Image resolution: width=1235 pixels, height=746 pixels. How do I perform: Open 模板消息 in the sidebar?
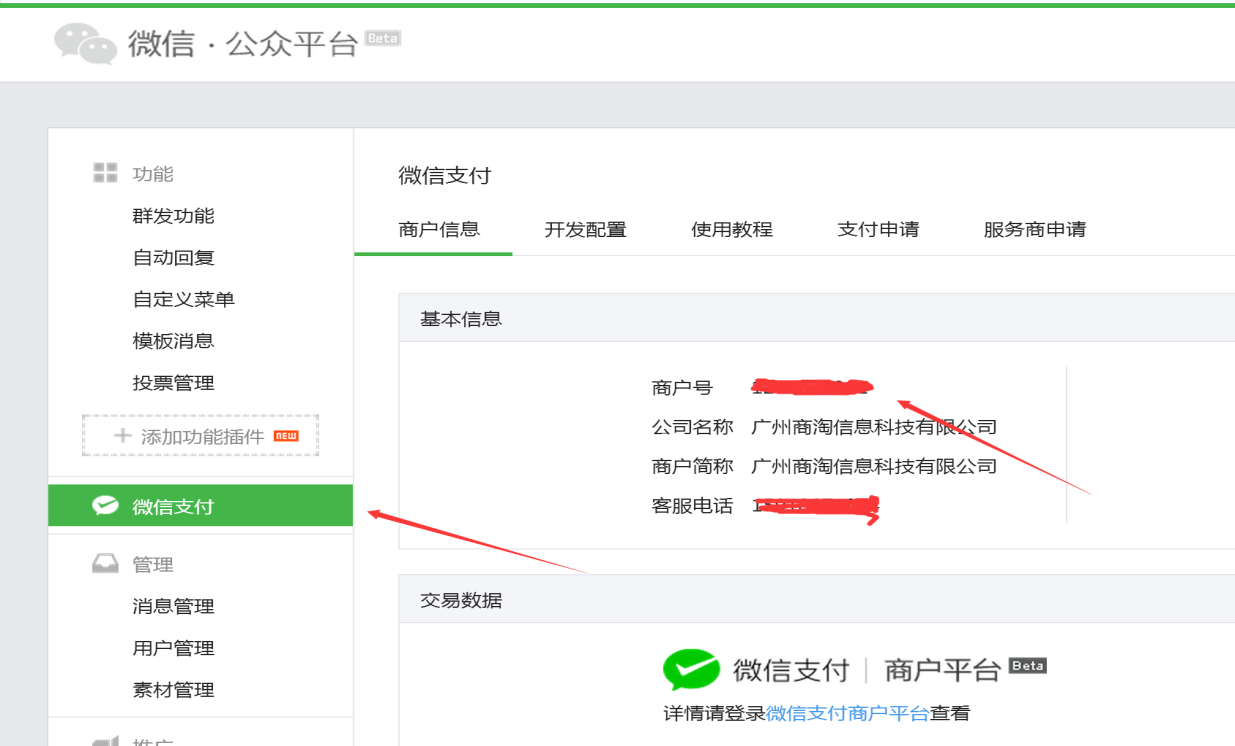(174, 341)
